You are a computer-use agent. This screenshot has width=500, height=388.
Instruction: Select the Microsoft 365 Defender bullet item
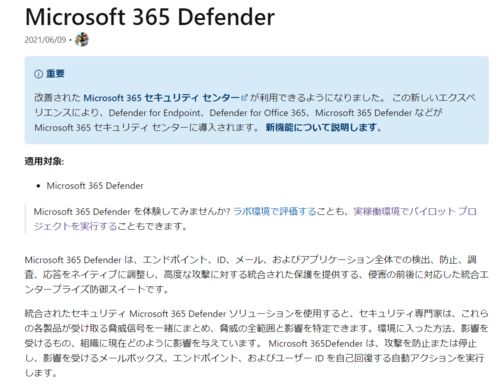pyautogui.click(x=95, y=186)
